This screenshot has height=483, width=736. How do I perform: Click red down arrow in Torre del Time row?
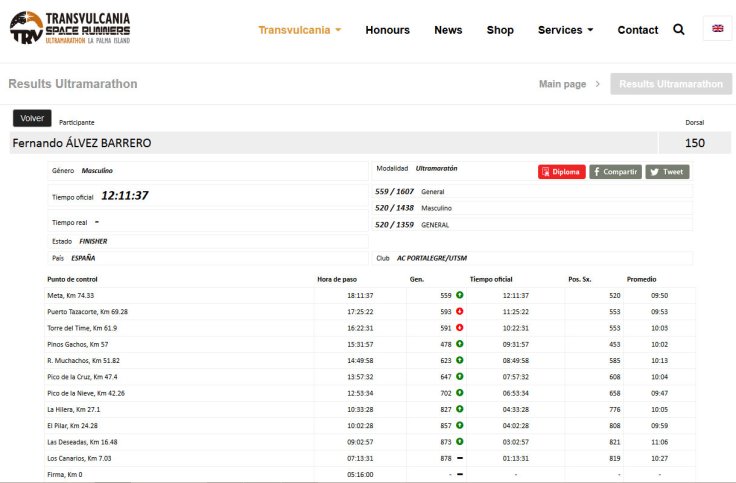[x=459, y=328]
